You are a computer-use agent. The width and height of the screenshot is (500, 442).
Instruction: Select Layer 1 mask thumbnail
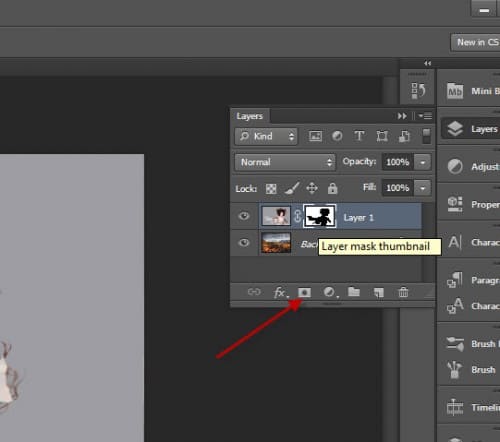(x=320, y=216)
